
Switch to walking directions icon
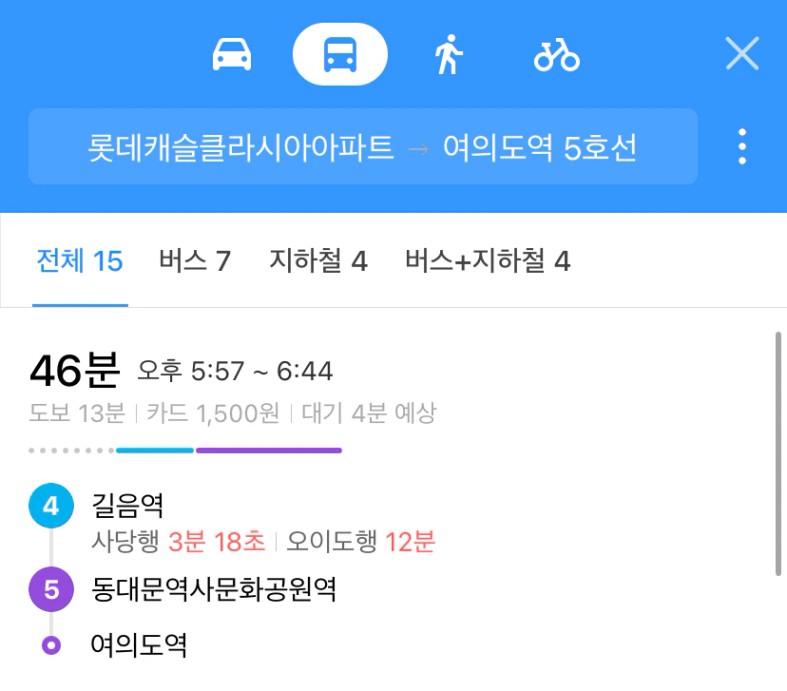click(x=448, y=54)
